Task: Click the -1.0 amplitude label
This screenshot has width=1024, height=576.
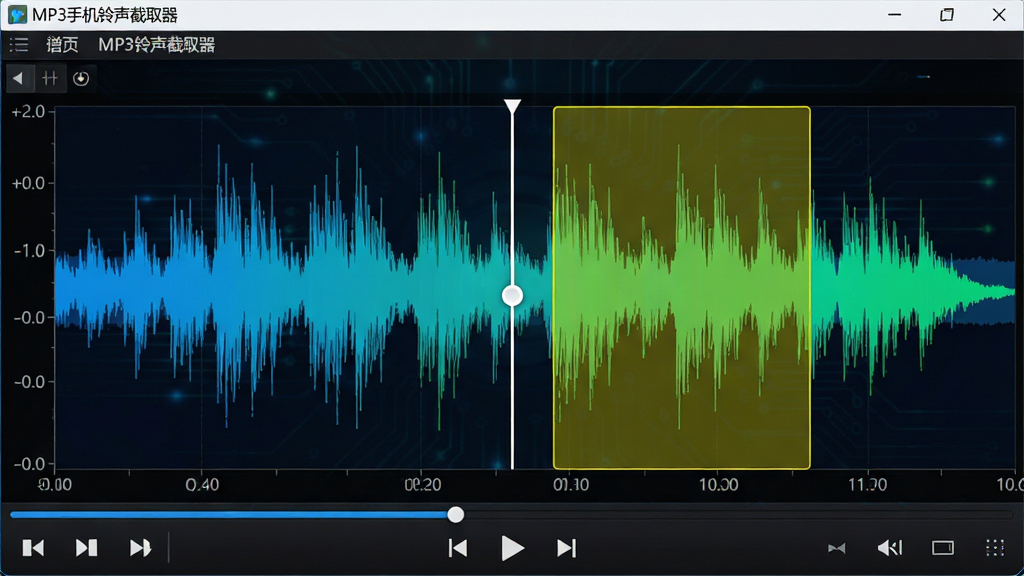Action: coord(29,251)
